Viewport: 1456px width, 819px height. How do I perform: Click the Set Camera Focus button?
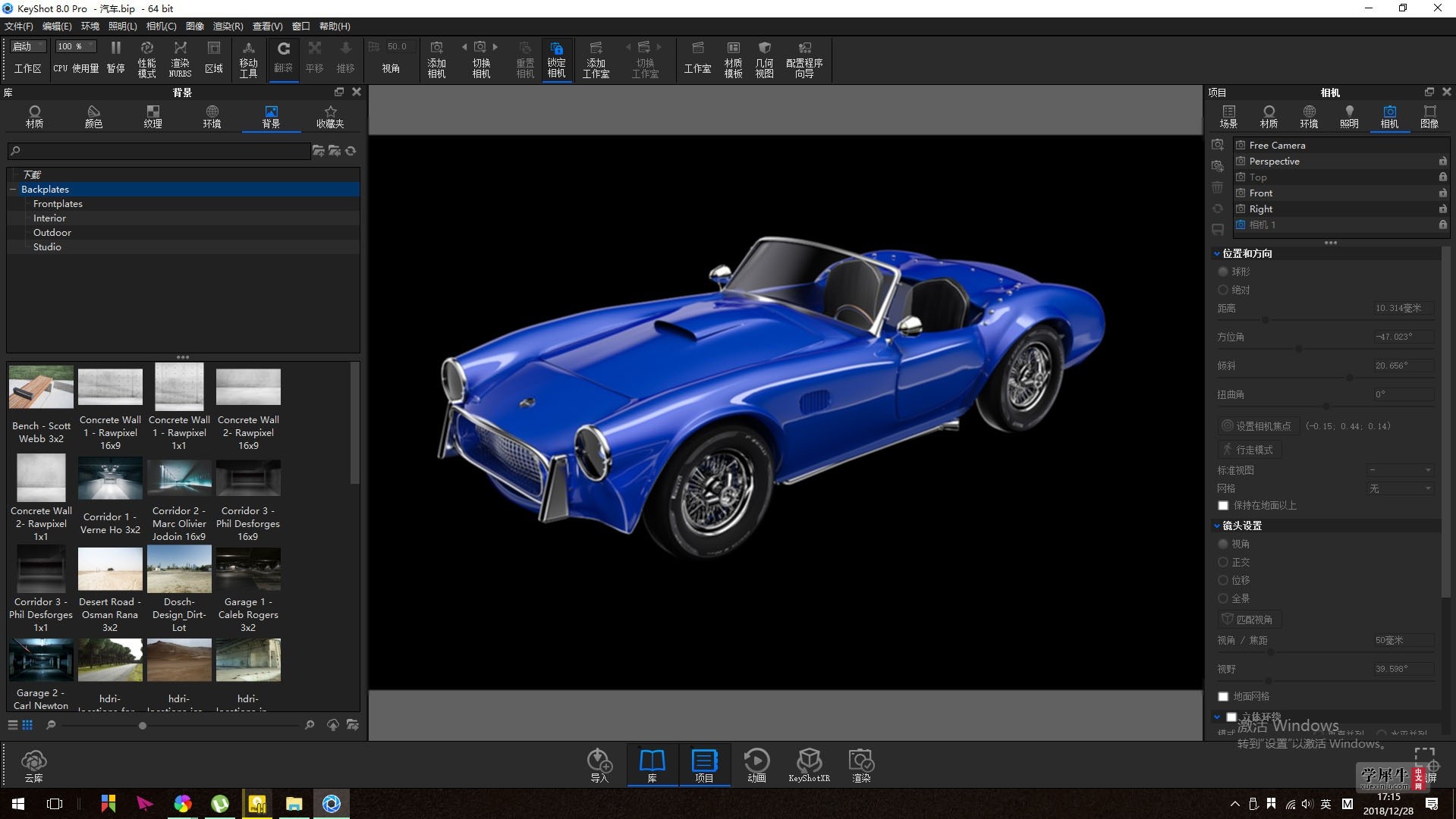(1258, 426)
